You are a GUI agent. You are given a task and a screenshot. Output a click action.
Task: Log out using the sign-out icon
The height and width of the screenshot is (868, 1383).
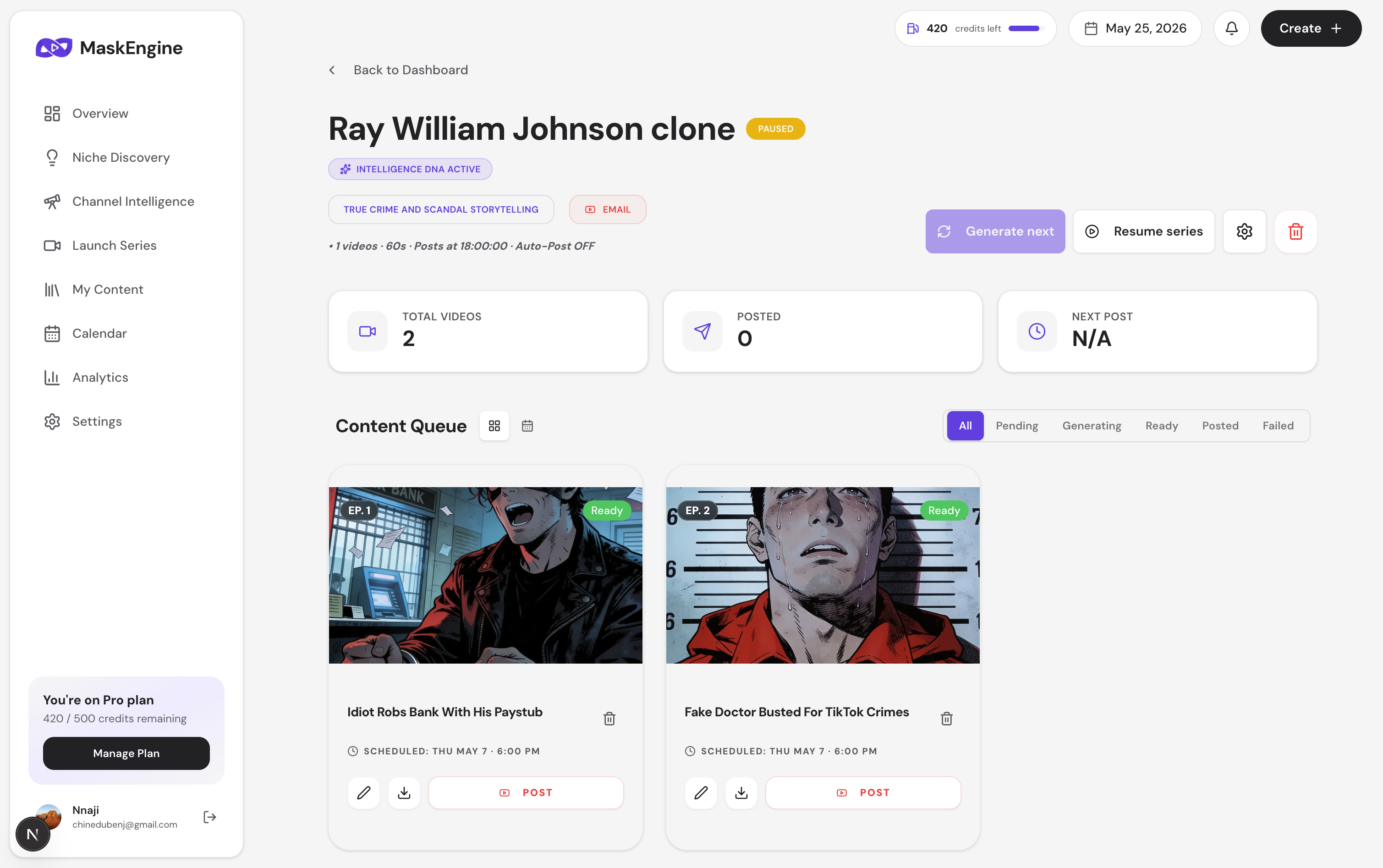point(209,817)
